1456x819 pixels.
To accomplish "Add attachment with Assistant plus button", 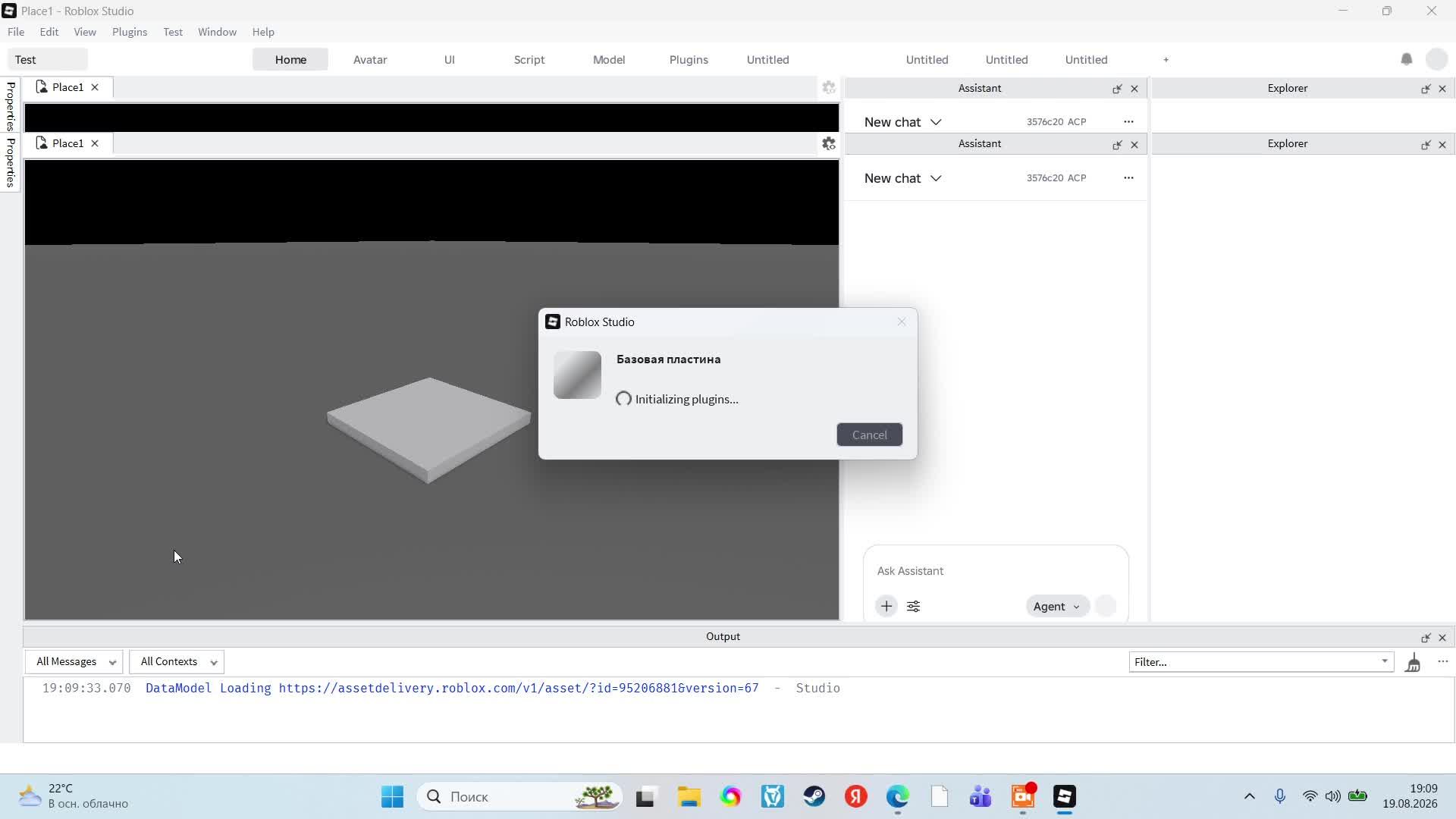I will click(886, 606).
